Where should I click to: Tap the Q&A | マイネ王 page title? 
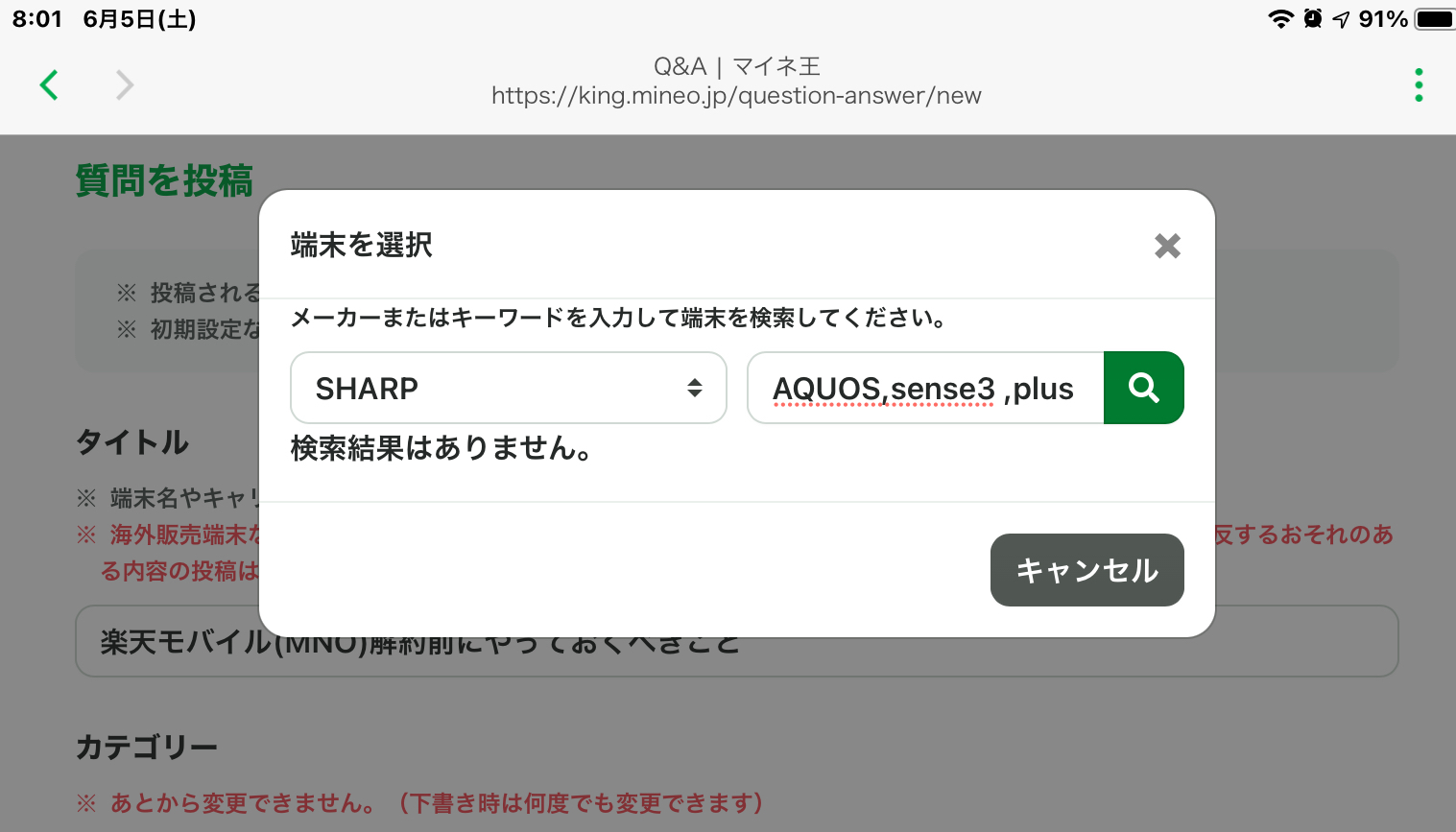[x=736, y=66]
